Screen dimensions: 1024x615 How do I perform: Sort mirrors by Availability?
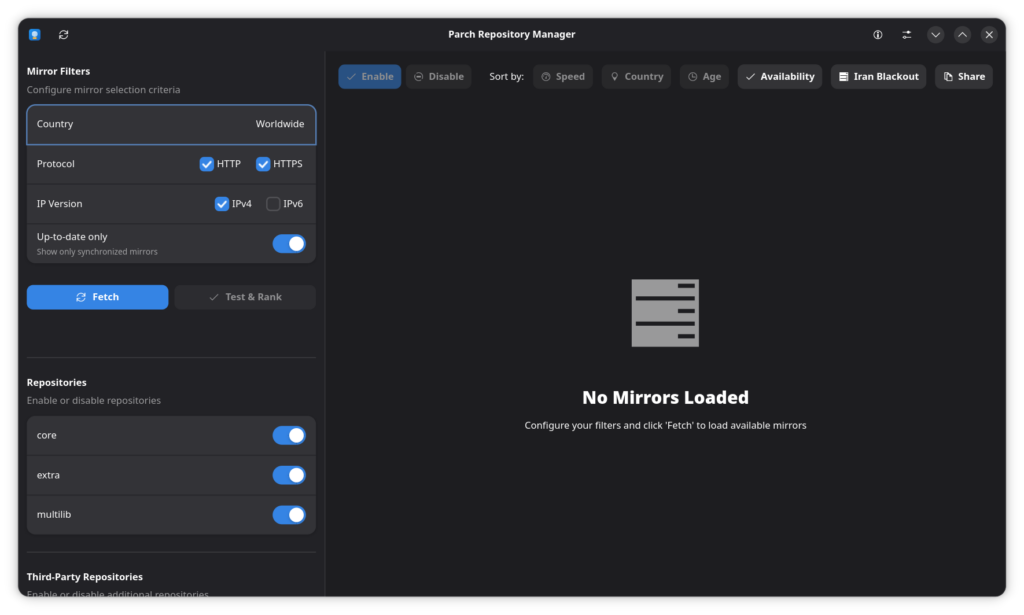click(780, 76)
